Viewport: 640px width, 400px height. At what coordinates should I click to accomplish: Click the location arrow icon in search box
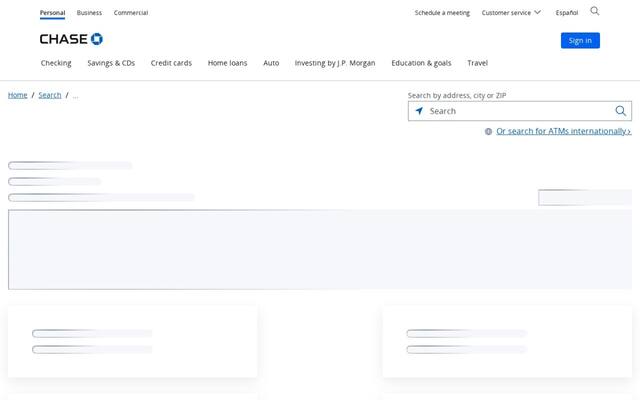[419, 111]
